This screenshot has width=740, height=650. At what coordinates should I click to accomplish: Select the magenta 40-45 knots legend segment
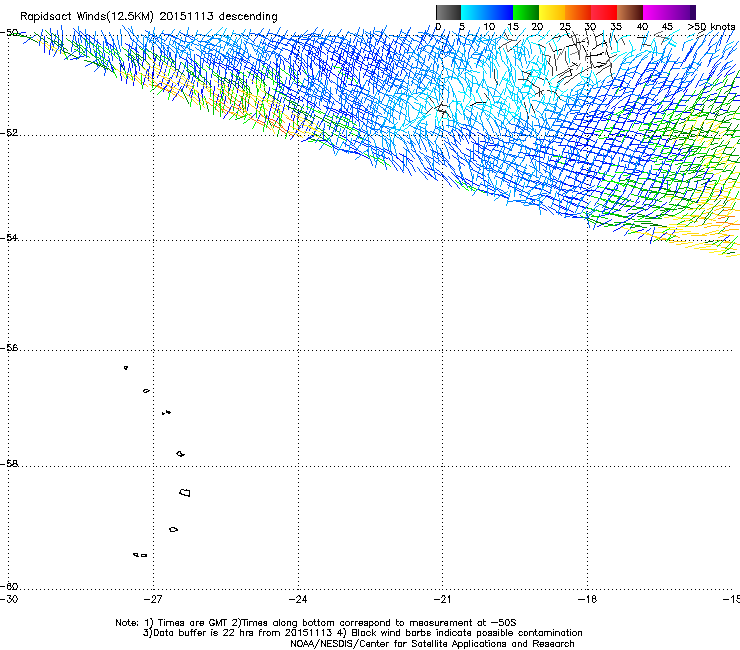click(656, 12)
